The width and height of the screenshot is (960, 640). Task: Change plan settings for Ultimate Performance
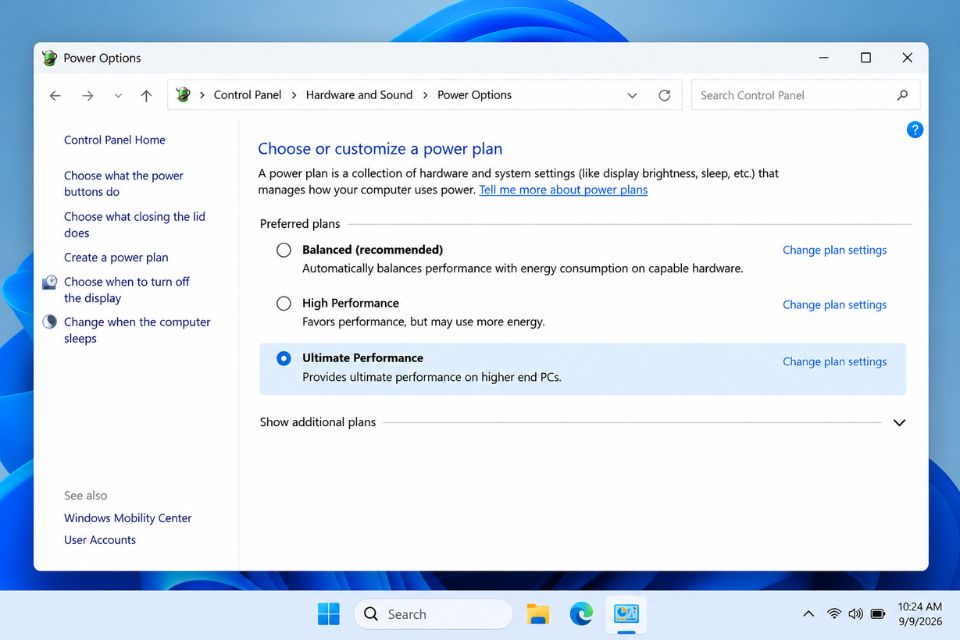pos(834,361)
